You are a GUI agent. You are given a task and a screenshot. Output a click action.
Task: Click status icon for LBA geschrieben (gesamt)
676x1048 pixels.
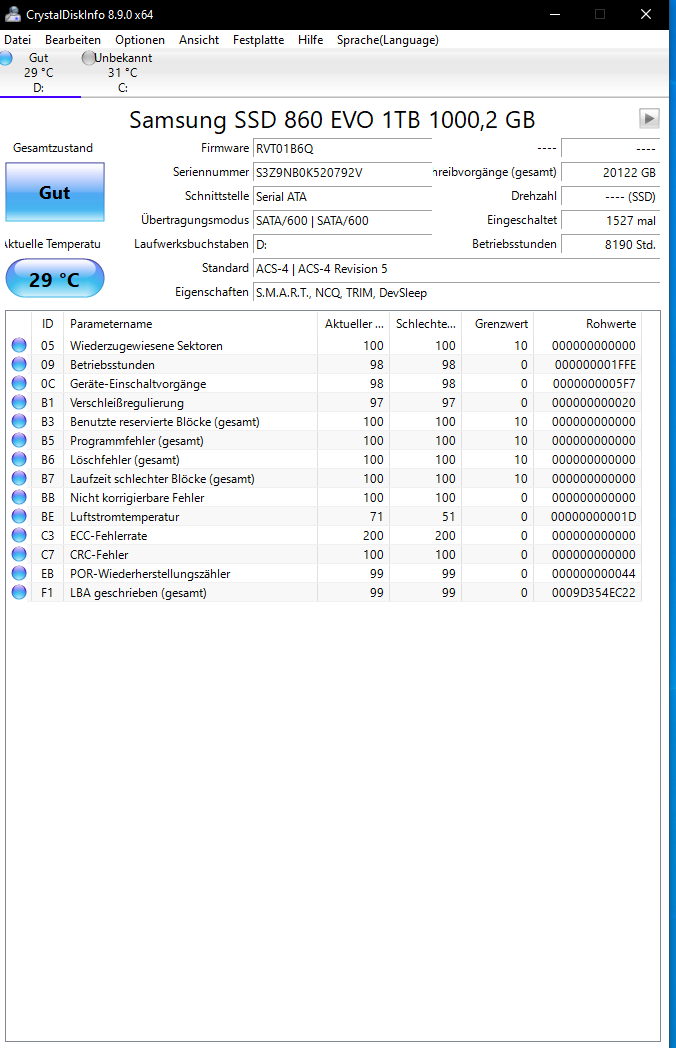[19, 593]
